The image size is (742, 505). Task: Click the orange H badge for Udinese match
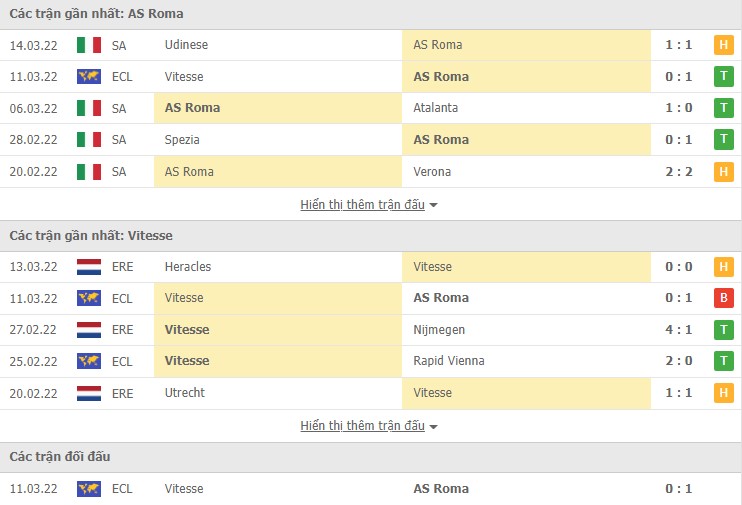[723, 45]
